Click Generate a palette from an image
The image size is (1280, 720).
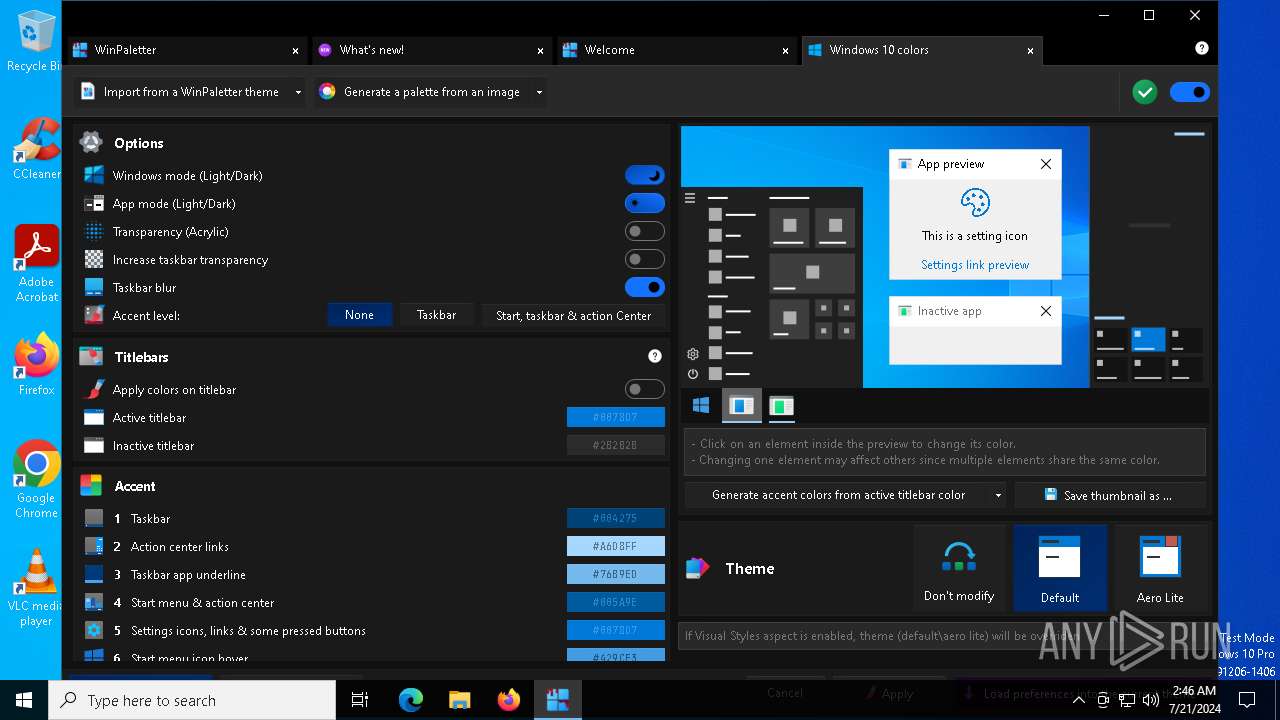point(421,92)
